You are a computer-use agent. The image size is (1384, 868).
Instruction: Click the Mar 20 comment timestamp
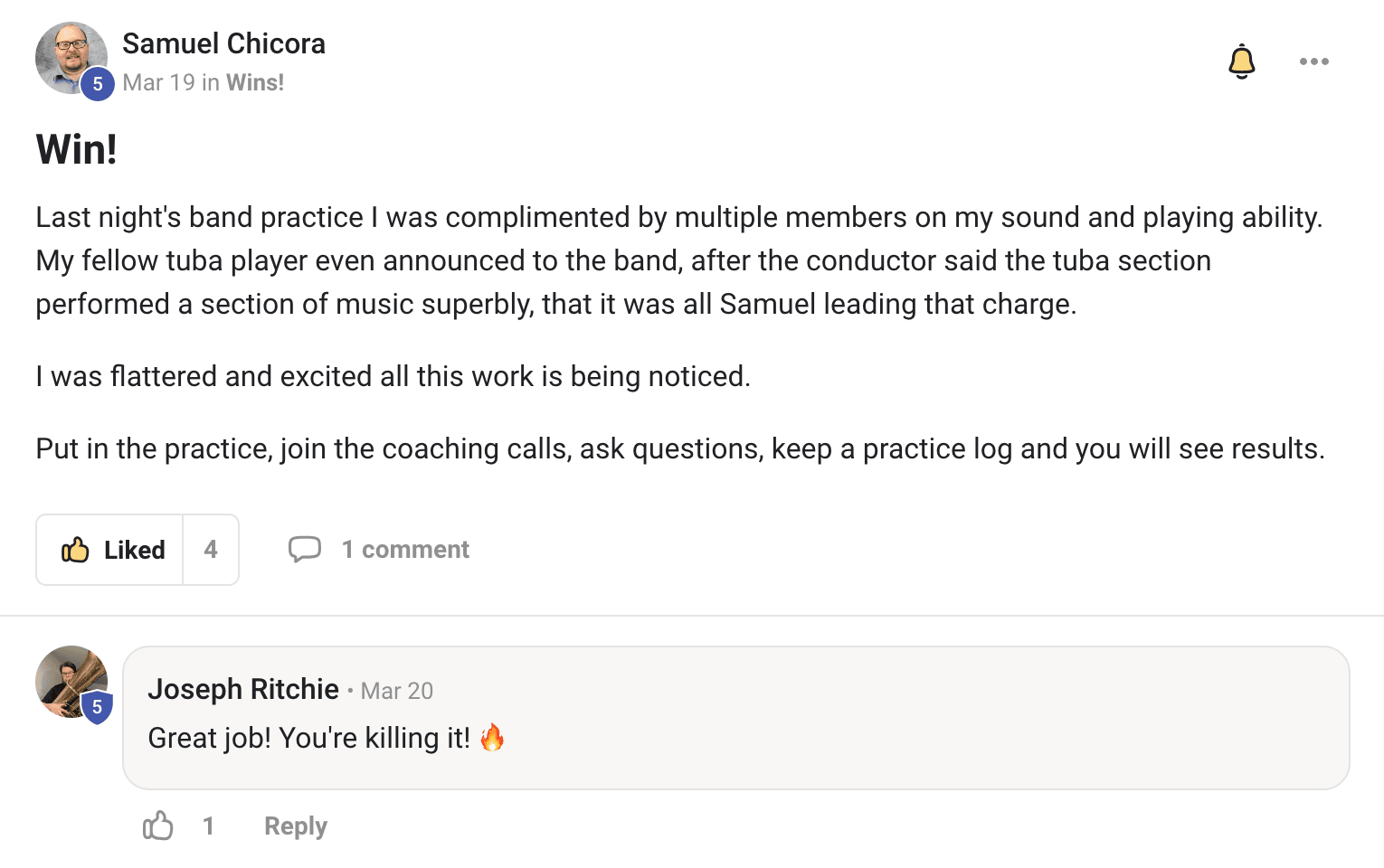[x=397, y=691]
